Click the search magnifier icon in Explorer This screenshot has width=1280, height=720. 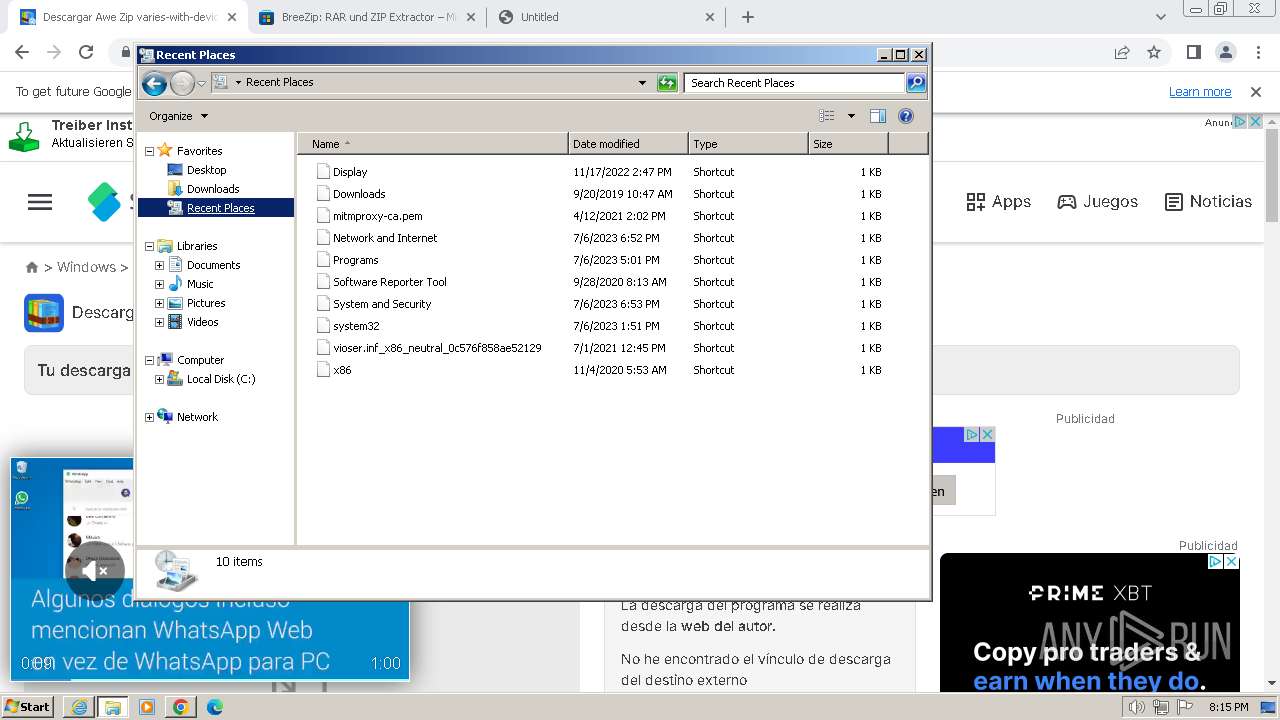coord(916,83)
